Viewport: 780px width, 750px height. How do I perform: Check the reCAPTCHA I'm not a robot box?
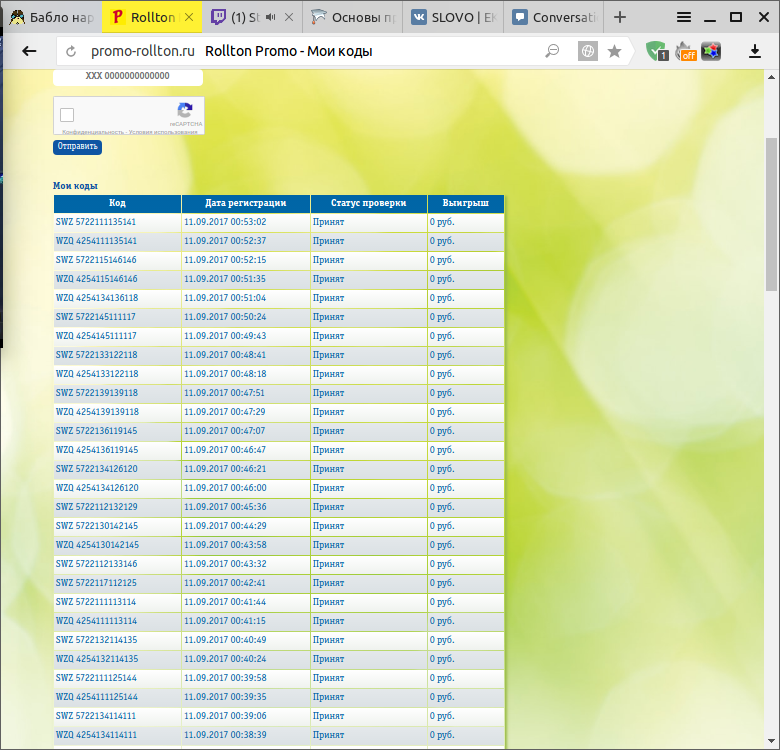click(x=67, y=115)
